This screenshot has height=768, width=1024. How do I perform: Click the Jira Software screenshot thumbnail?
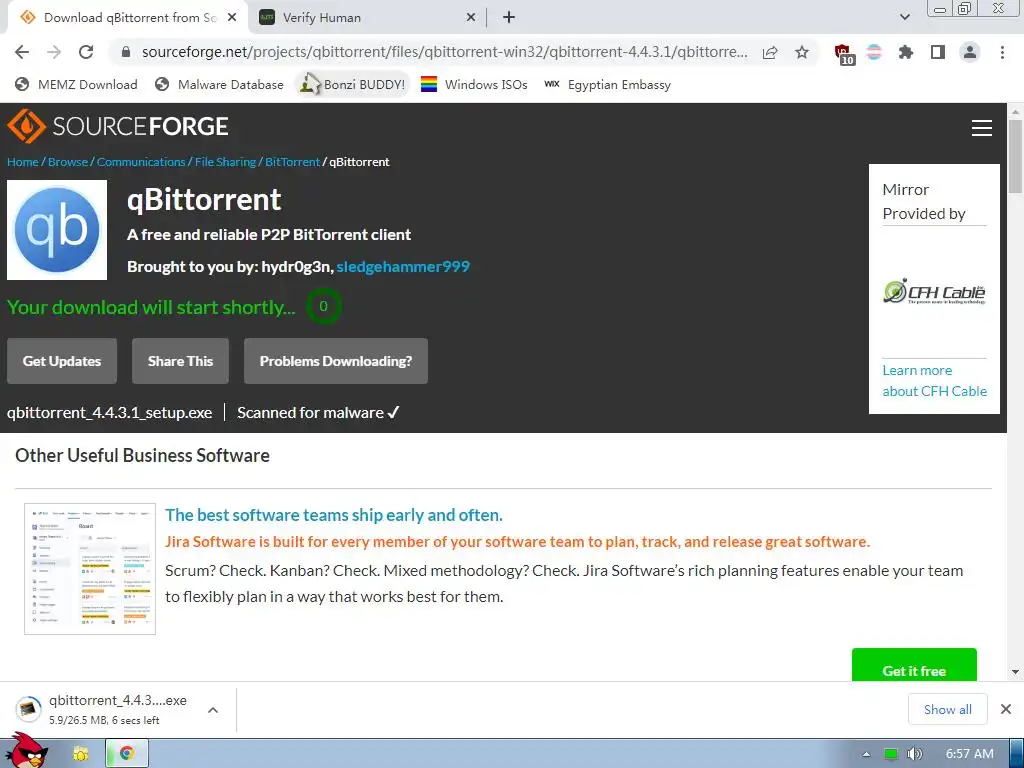[x=90, y=569]
